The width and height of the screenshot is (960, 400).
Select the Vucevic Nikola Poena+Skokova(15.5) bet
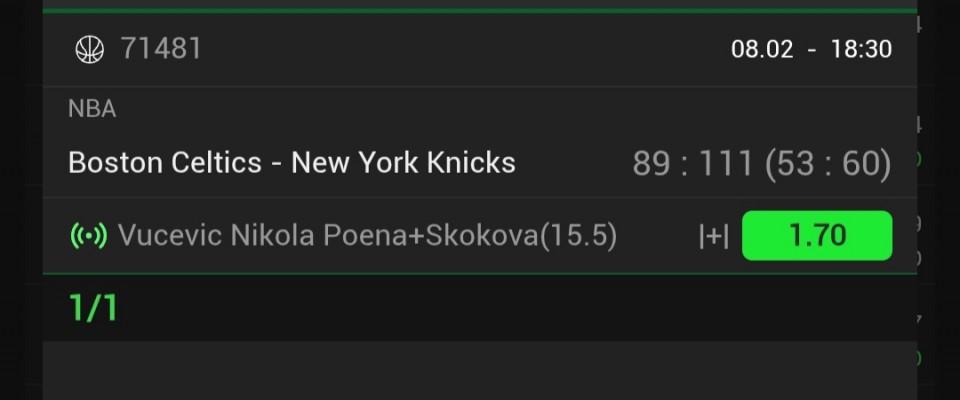coord(367,236)
